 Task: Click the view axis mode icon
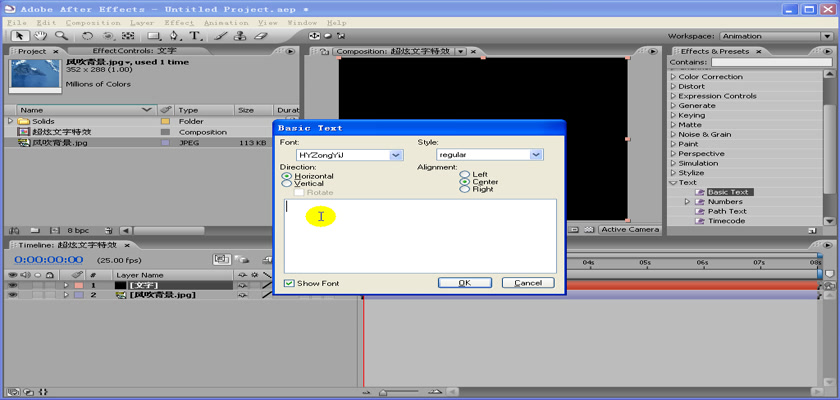click(341, 36)
